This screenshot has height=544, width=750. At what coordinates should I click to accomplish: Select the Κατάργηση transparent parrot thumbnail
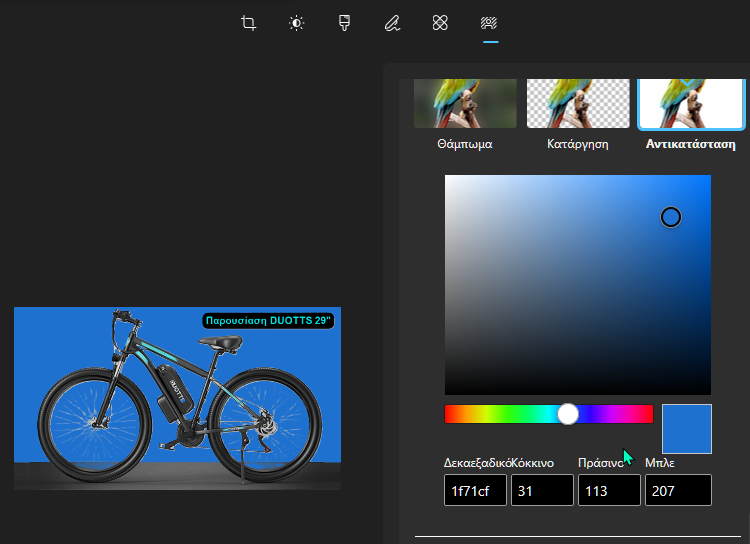pos(578,103)
